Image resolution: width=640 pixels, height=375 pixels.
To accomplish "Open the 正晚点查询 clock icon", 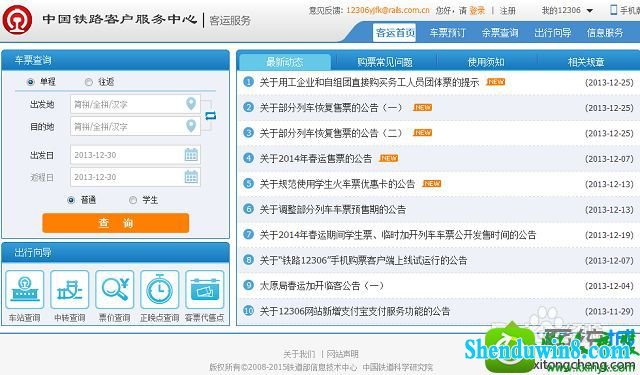I will coord(160,289).
